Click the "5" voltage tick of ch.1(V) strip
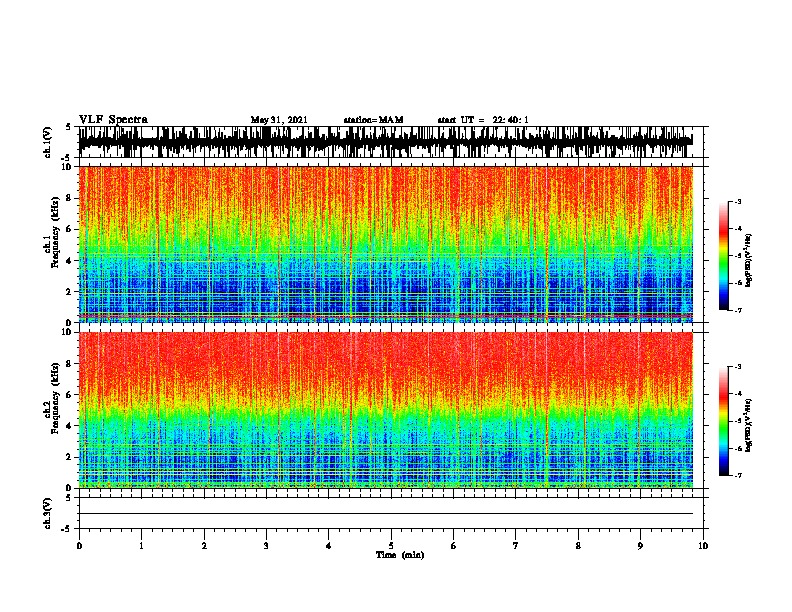The image size is (792, 612). (x=69, y=127)
